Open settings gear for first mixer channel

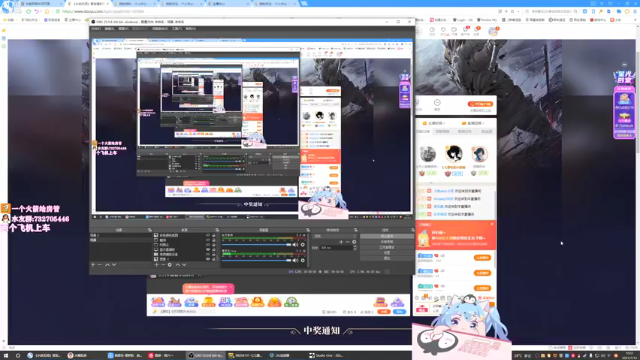[302, 244]
